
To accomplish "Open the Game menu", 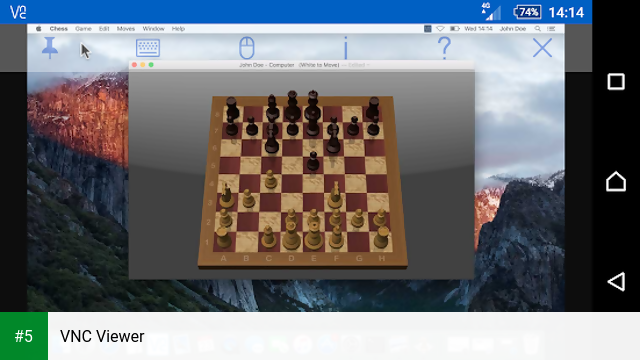I will pyautogui.click(x=83, y=29).
